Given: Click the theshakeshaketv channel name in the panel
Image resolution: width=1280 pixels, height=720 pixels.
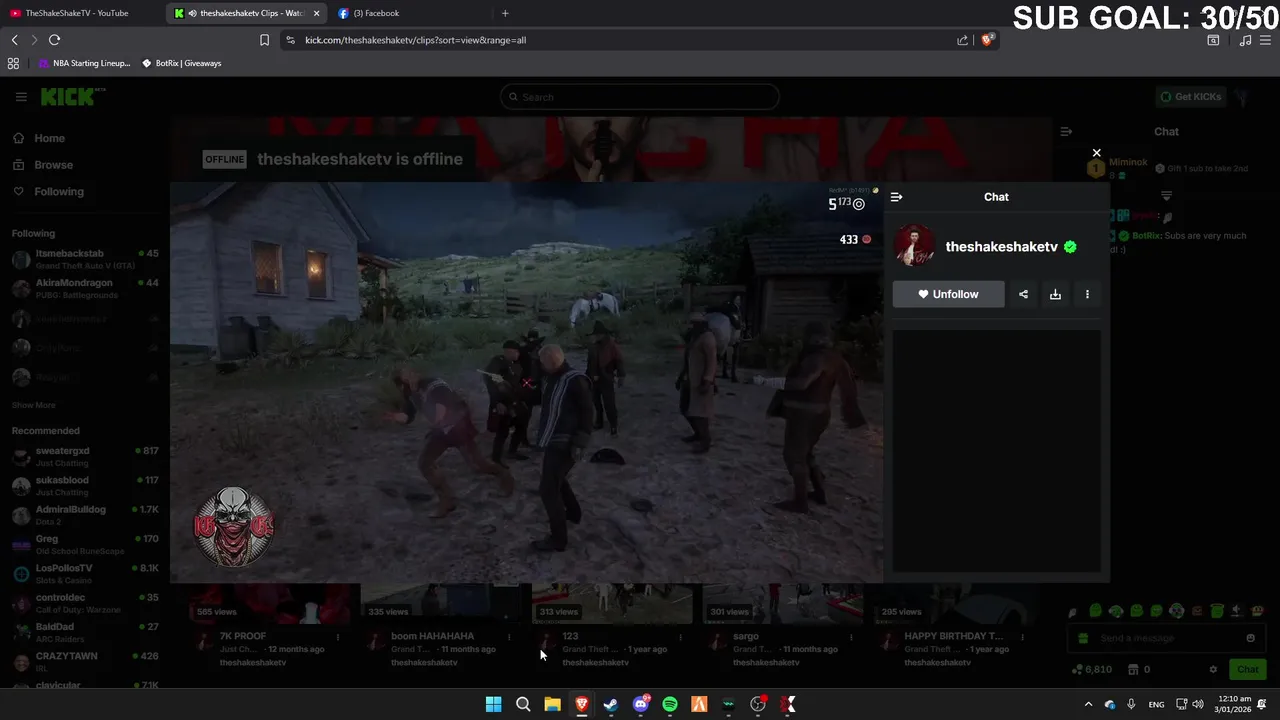Looking at the screenshot, I should [1001, 247].
